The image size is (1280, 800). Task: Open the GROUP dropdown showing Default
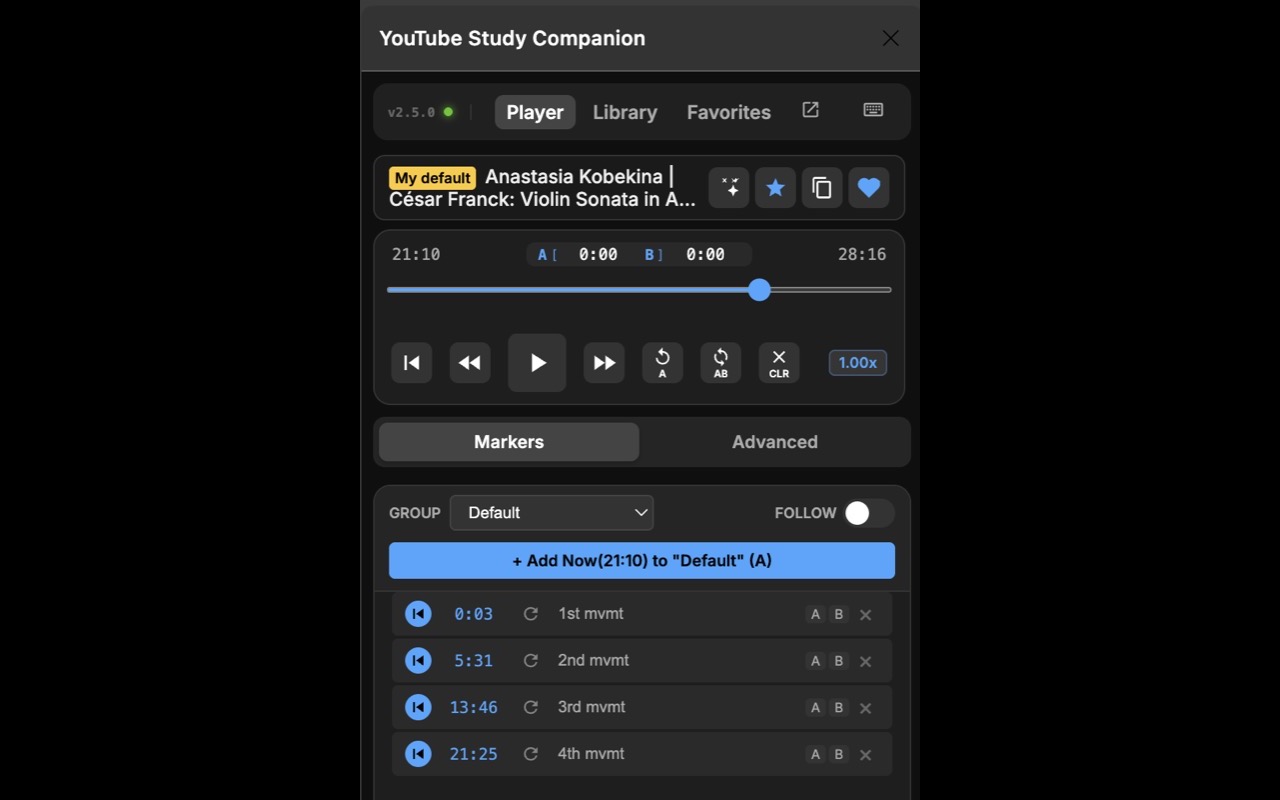[551, 512]
